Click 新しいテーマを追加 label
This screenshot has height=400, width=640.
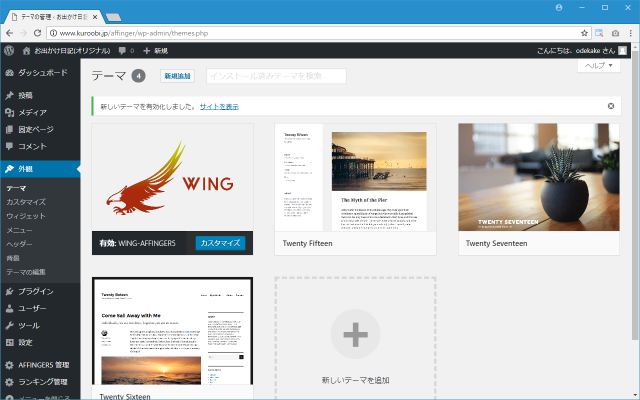[x=355, y=380]
